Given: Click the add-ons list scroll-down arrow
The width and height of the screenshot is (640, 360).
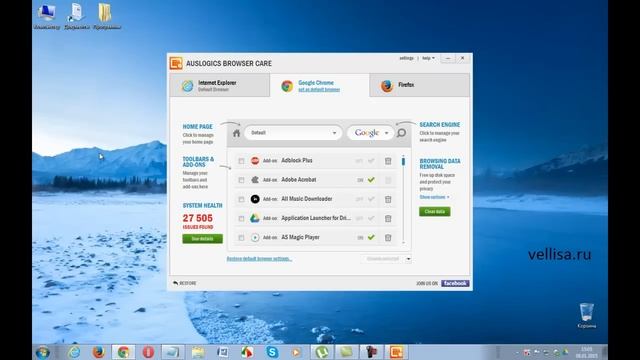Looking at the screenshot, I should pyautogui.click(x=403, y=243).
